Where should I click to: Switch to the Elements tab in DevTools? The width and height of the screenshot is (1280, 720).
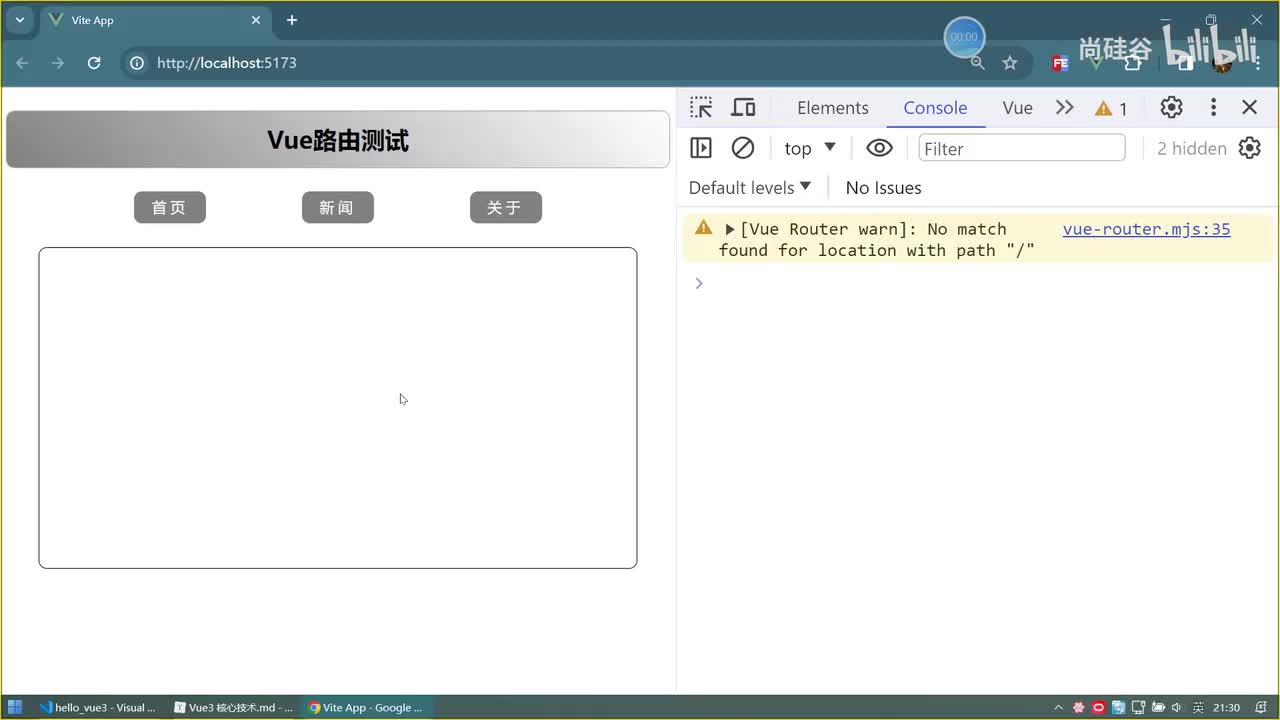tap(833, 108)
